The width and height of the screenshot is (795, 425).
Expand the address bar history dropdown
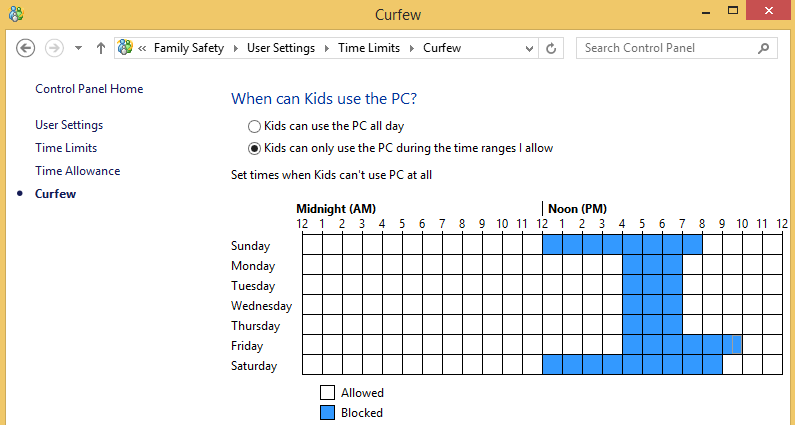(529, 49)
